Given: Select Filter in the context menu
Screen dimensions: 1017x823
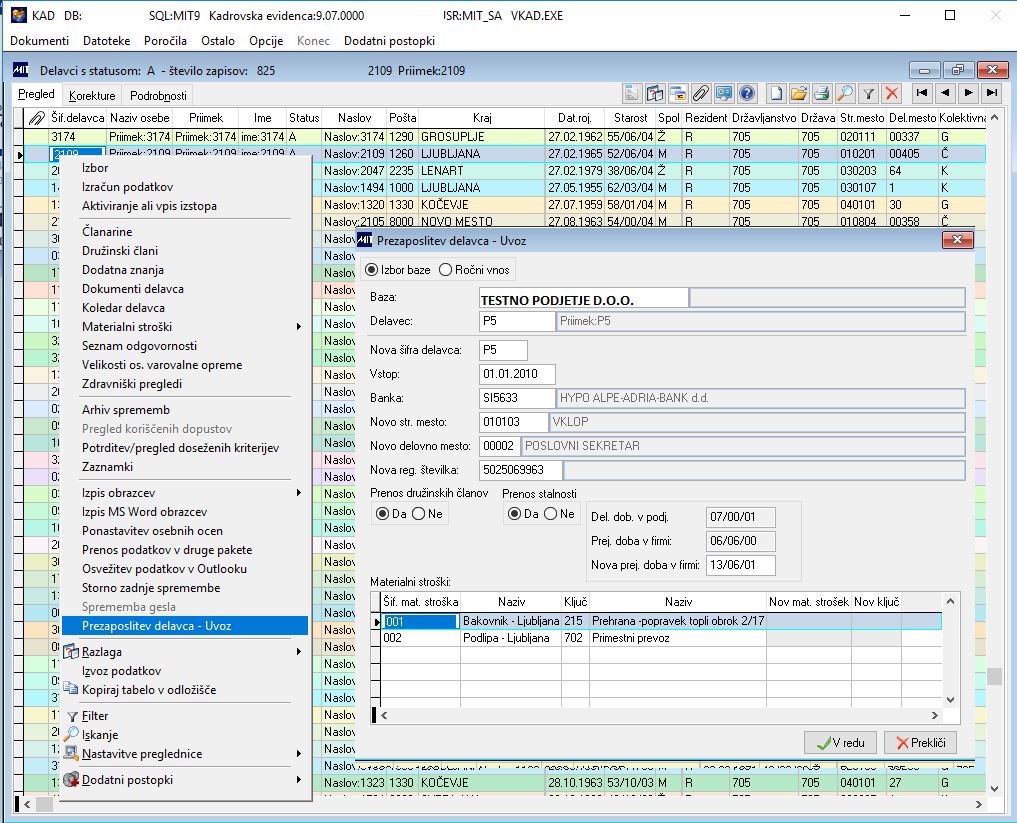Looking at the screenshot, I should click(x=185, y=716).
